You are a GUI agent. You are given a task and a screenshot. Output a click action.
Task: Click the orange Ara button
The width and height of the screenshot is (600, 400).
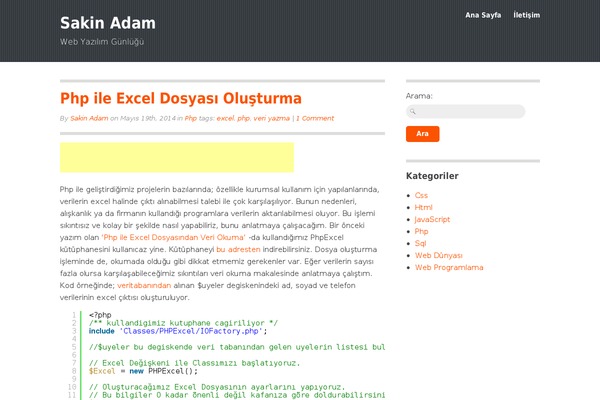422,134
